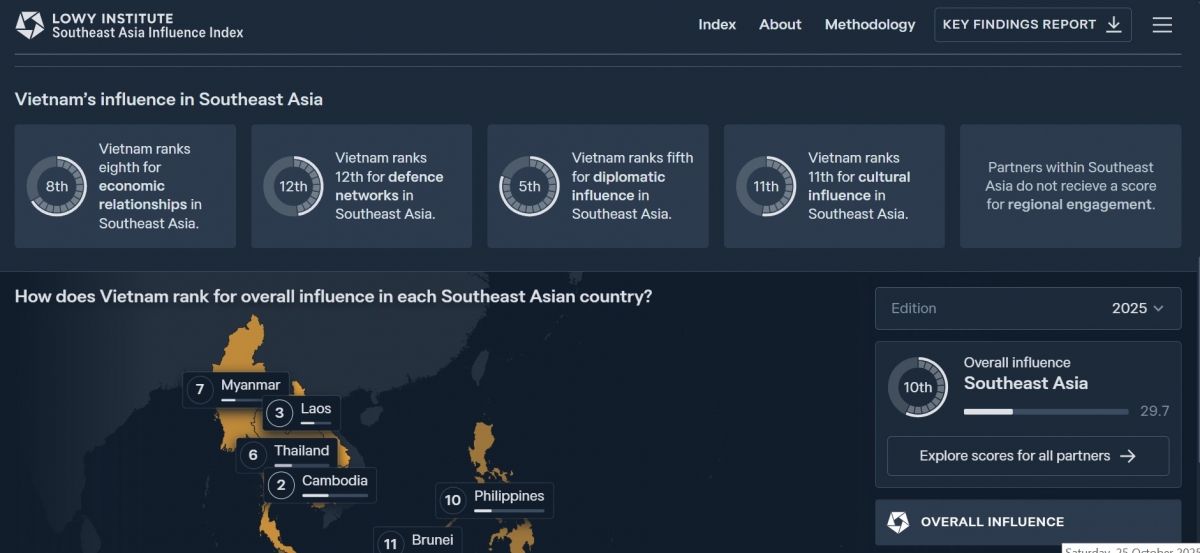Go to the Methodology page
Screen dimensions: 1200x553
(869, 25)
